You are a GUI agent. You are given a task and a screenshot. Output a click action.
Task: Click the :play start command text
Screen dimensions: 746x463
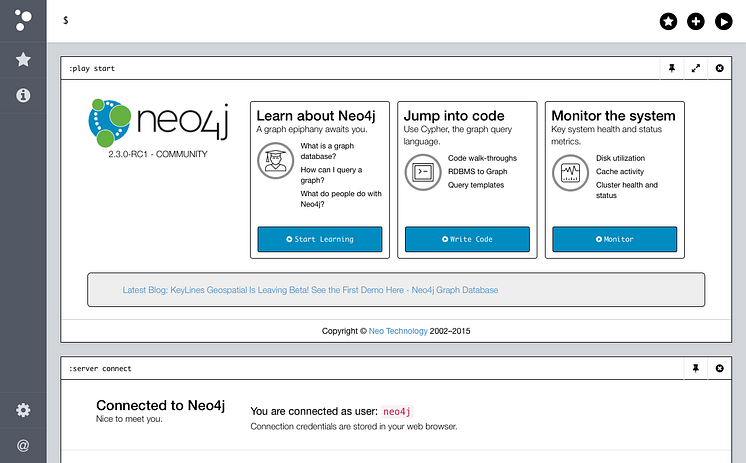tap(92, 68)
